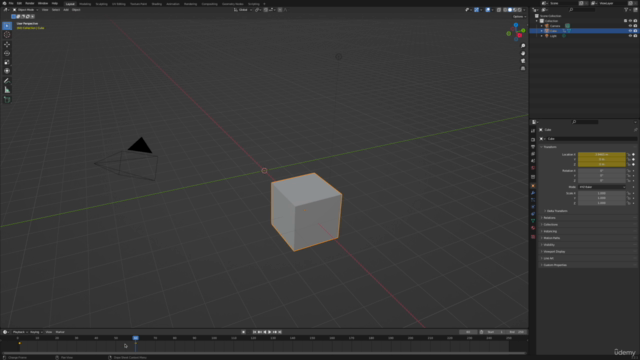Open the Material properties tab
Screen dimensions: 640x360
[533, 228]
